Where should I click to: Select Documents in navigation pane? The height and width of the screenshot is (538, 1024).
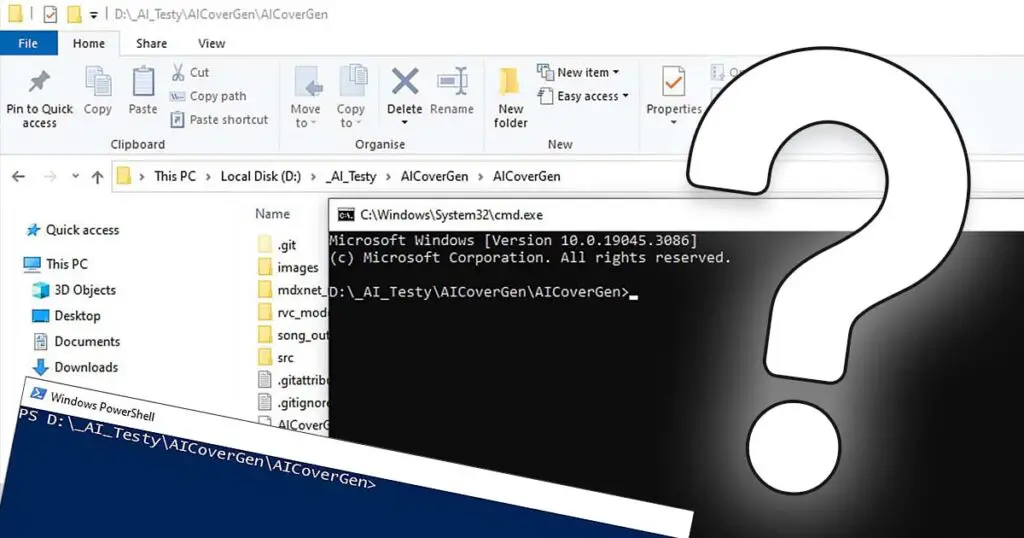pyautogui.click(x=76, y=341)
